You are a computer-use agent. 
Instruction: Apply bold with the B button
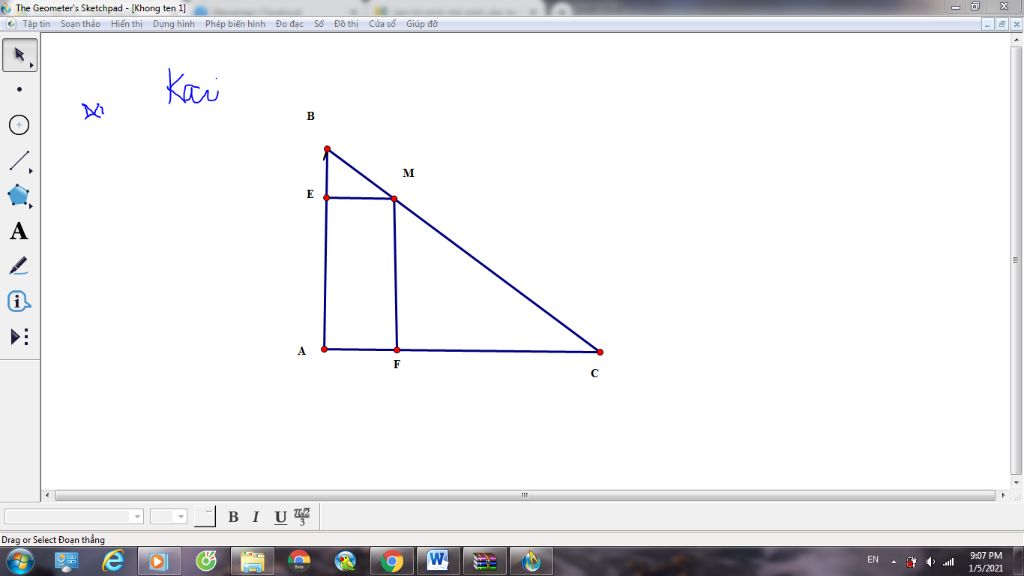(x=233, y=517)
